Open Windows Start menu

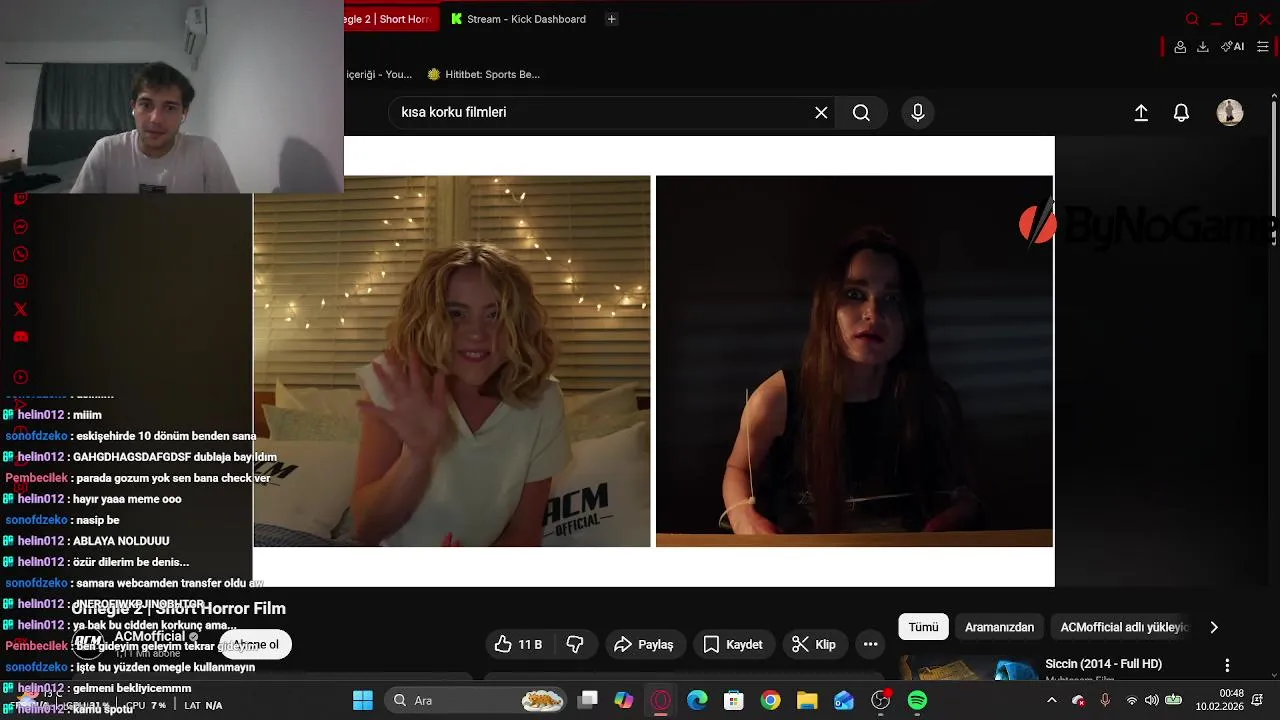click(x=363, y=701)
